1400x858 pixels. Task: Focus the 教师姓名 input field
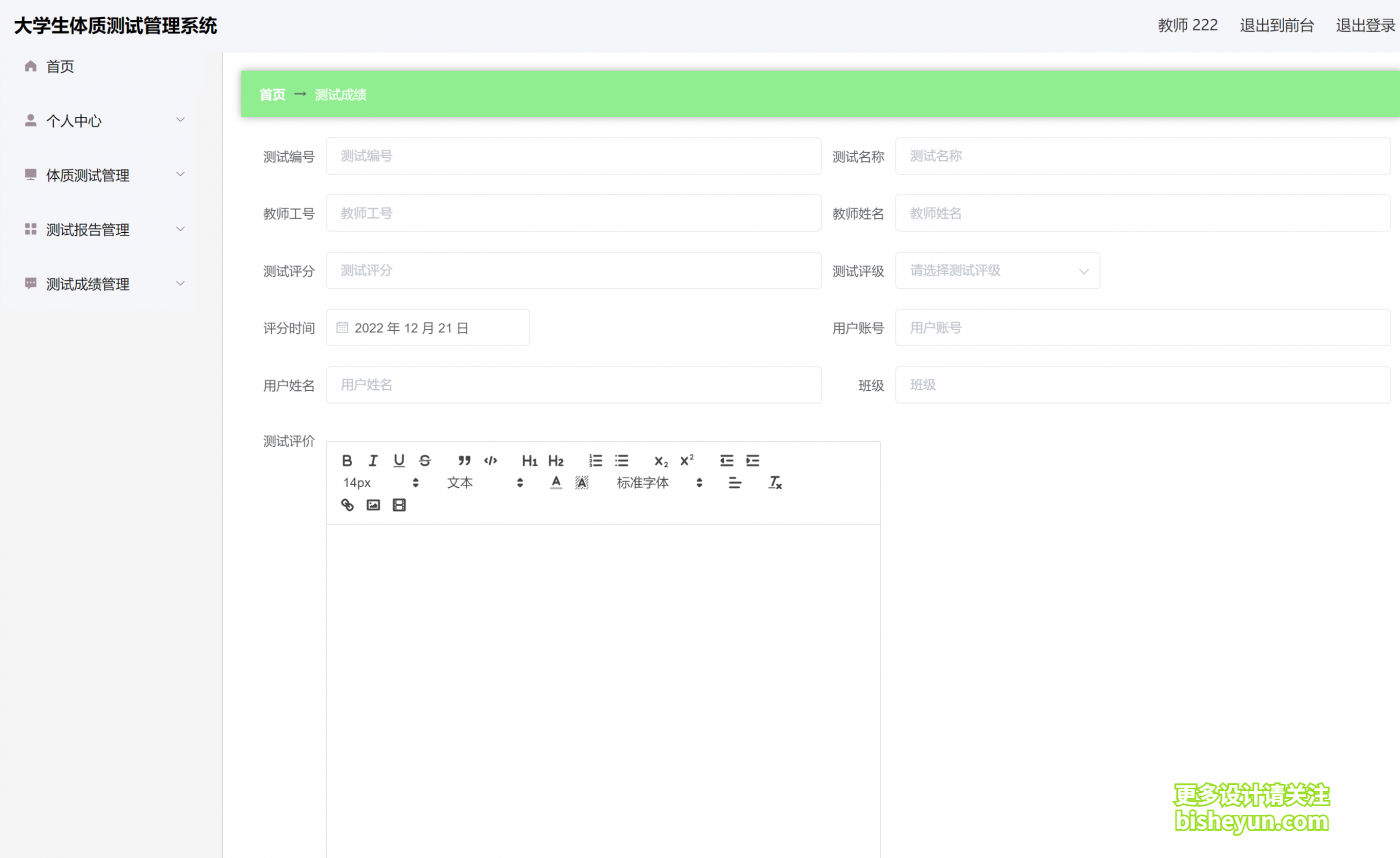click(x=1143, y=213)
